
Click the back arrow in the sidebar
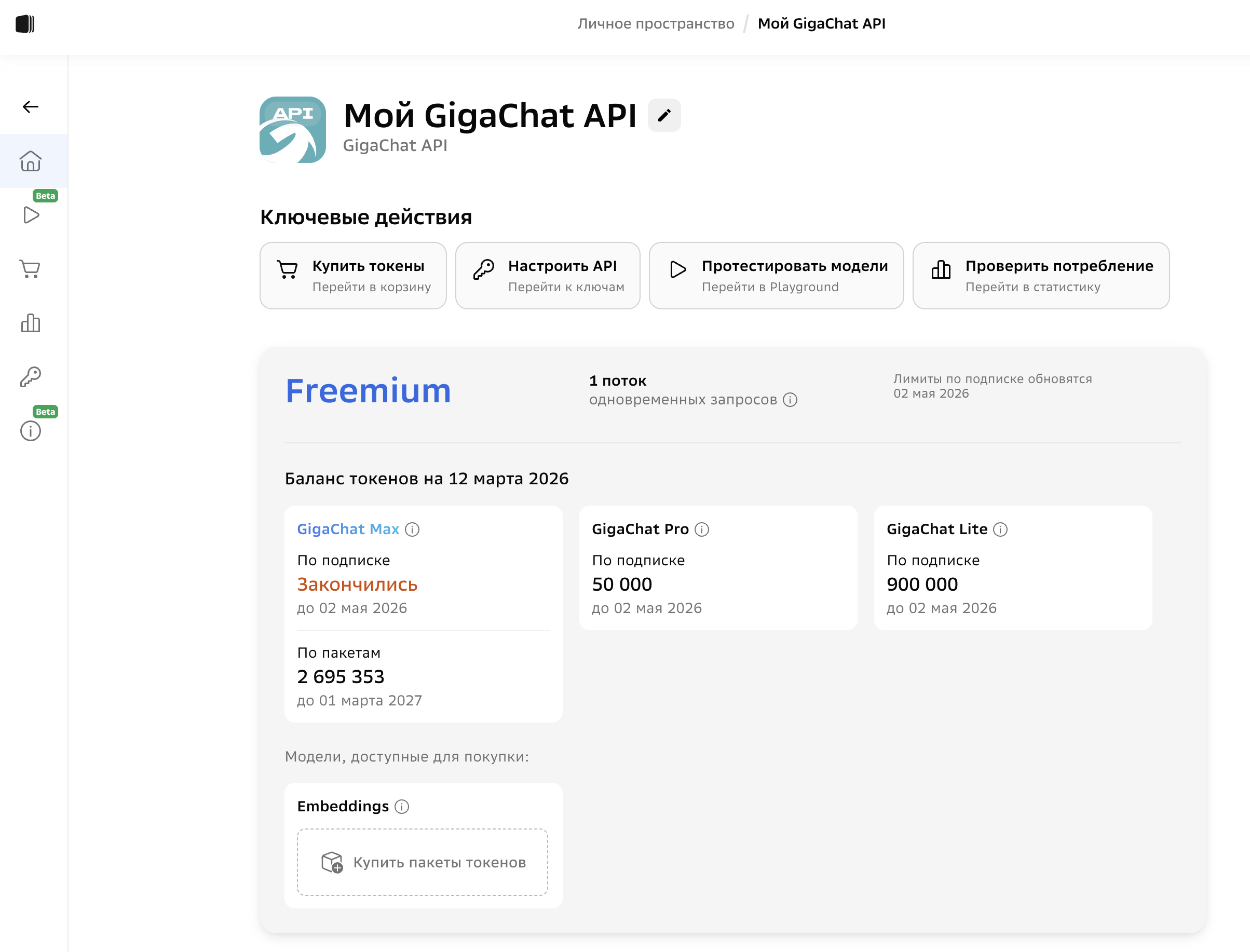coord(31,106)
